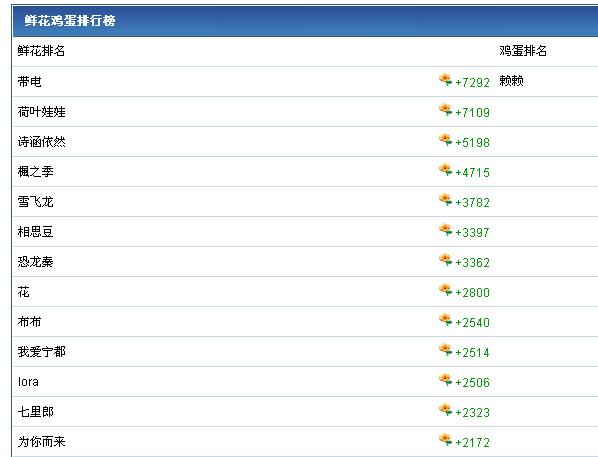Click the flower icon in the 布布 row
The width and height of the screenshot is (598, 457).
[x=445, y=320]
